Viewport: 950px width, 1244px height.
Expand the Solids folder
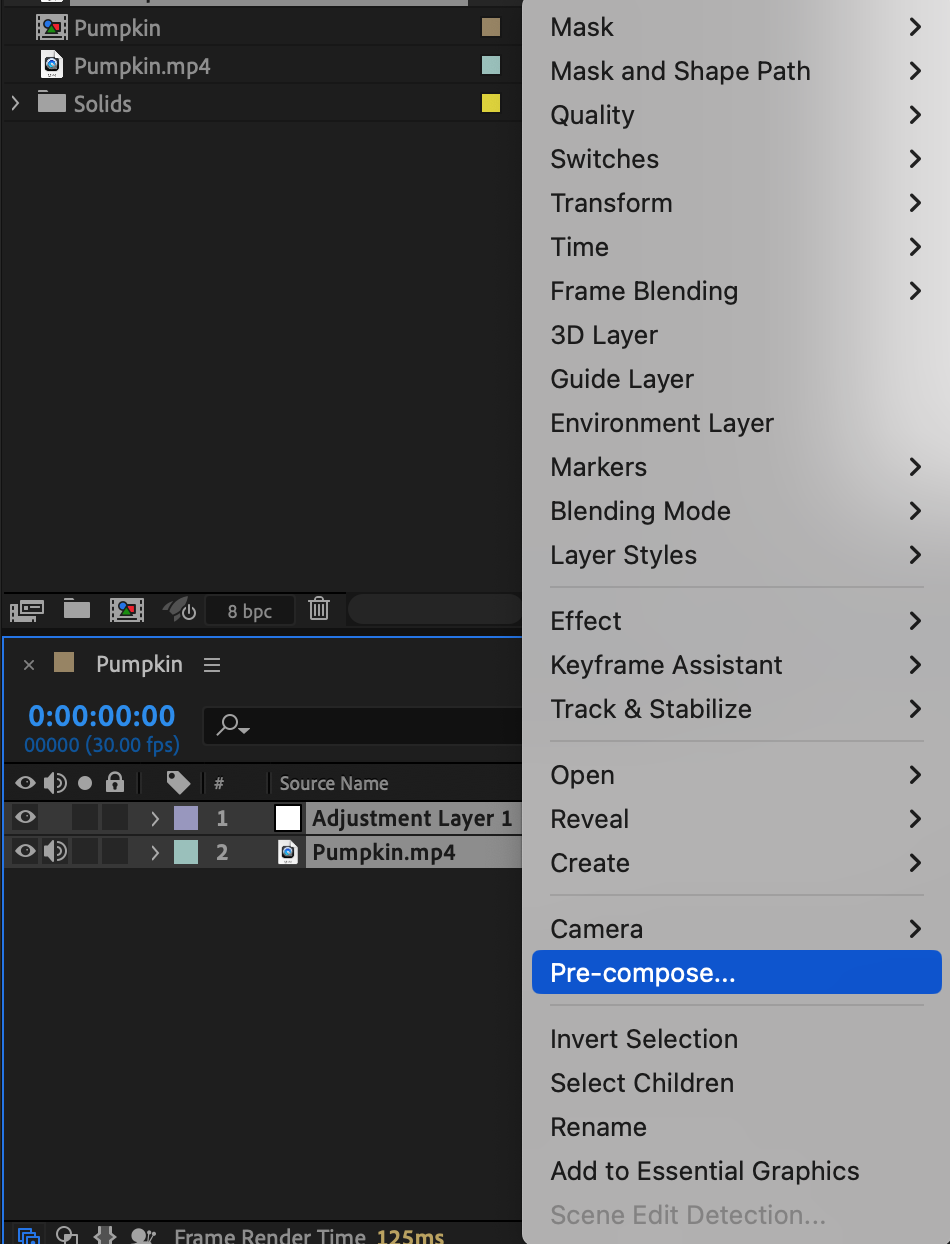point(15,103)
